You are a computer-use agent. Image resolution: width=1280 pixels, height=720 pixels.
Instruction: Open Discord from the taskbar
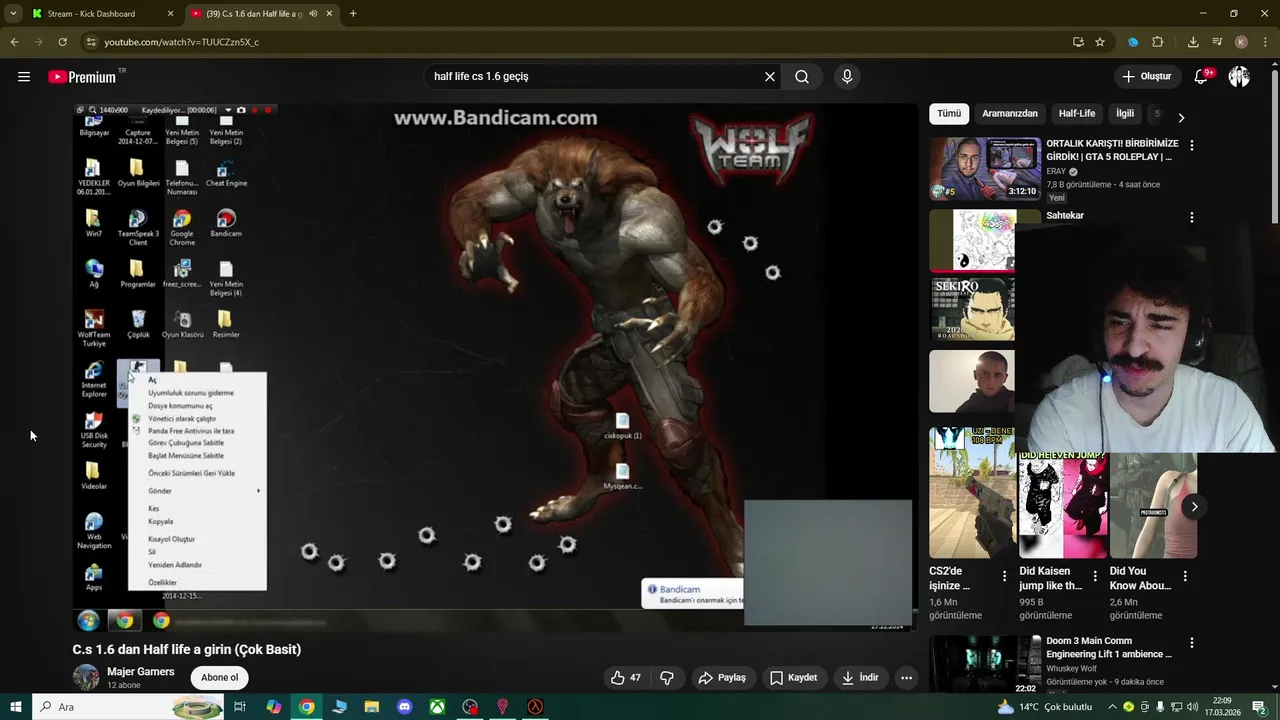coord(404,707)
